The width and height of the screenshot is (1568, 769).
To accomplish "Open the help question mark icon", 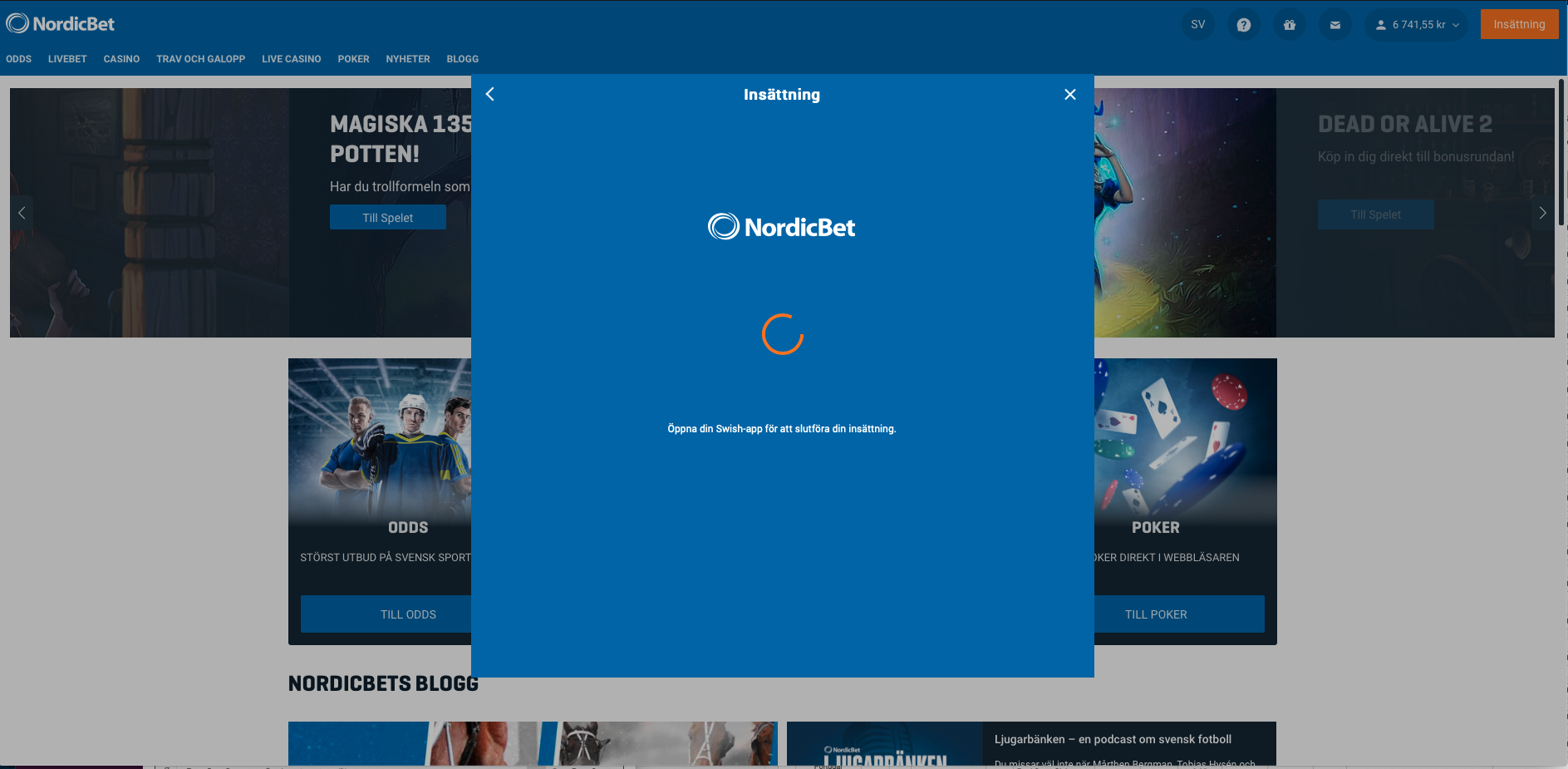I will click(x=1243, y=25).
